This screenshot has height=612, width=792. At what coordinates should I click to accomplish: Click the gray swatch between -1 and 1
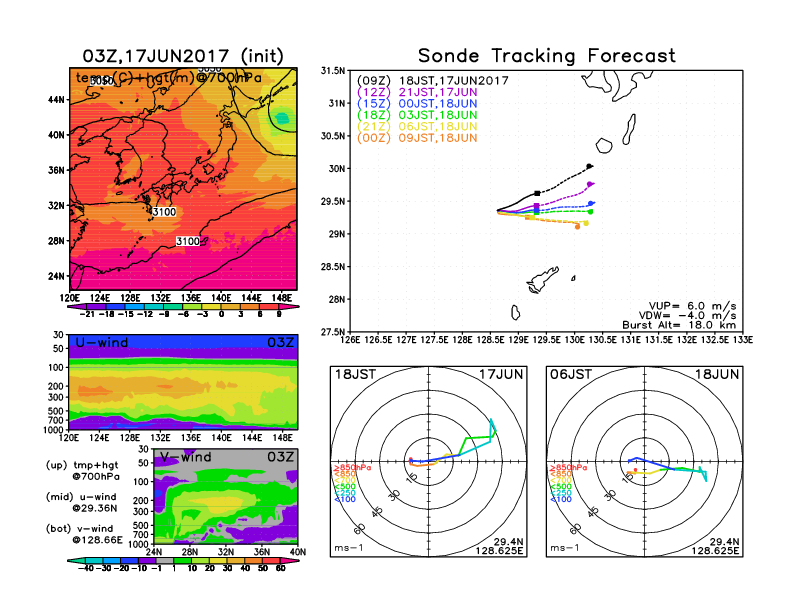[165, 561]
